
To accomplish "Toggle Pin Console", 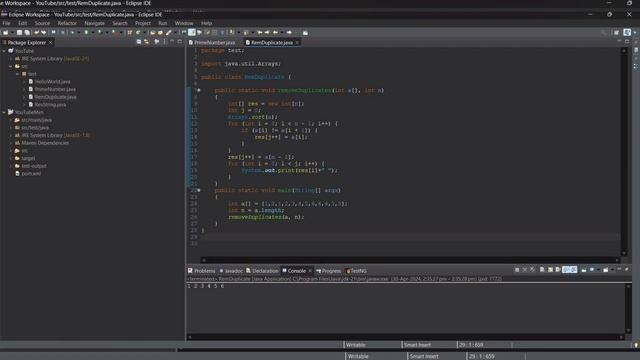I will click(x=584, y=270).
